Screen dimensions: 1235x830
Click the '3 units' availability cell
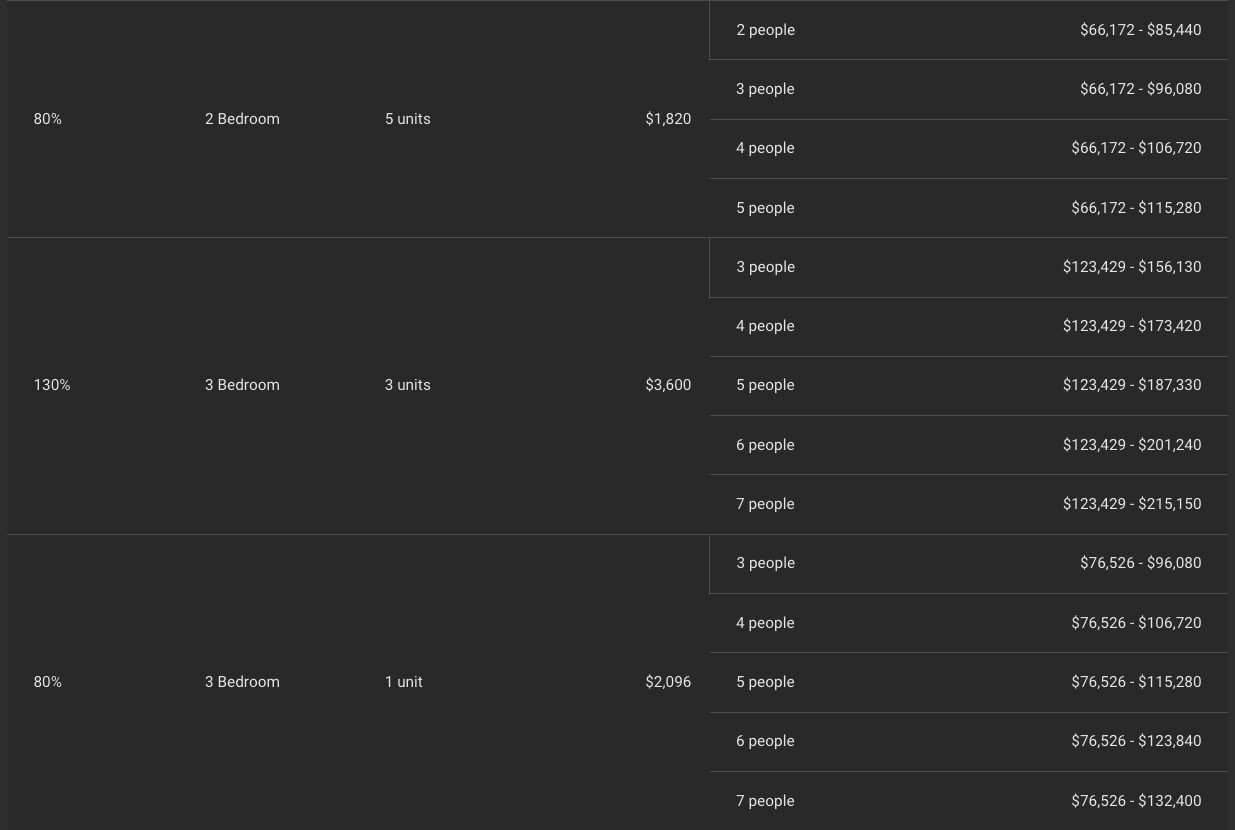pyautogui.click(x=407, y=385)
